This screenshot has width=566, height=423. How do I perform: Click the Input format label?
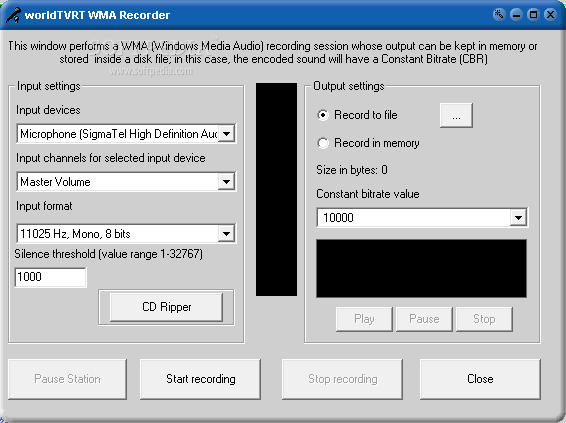pyautogui.click(x=44, y=206)
